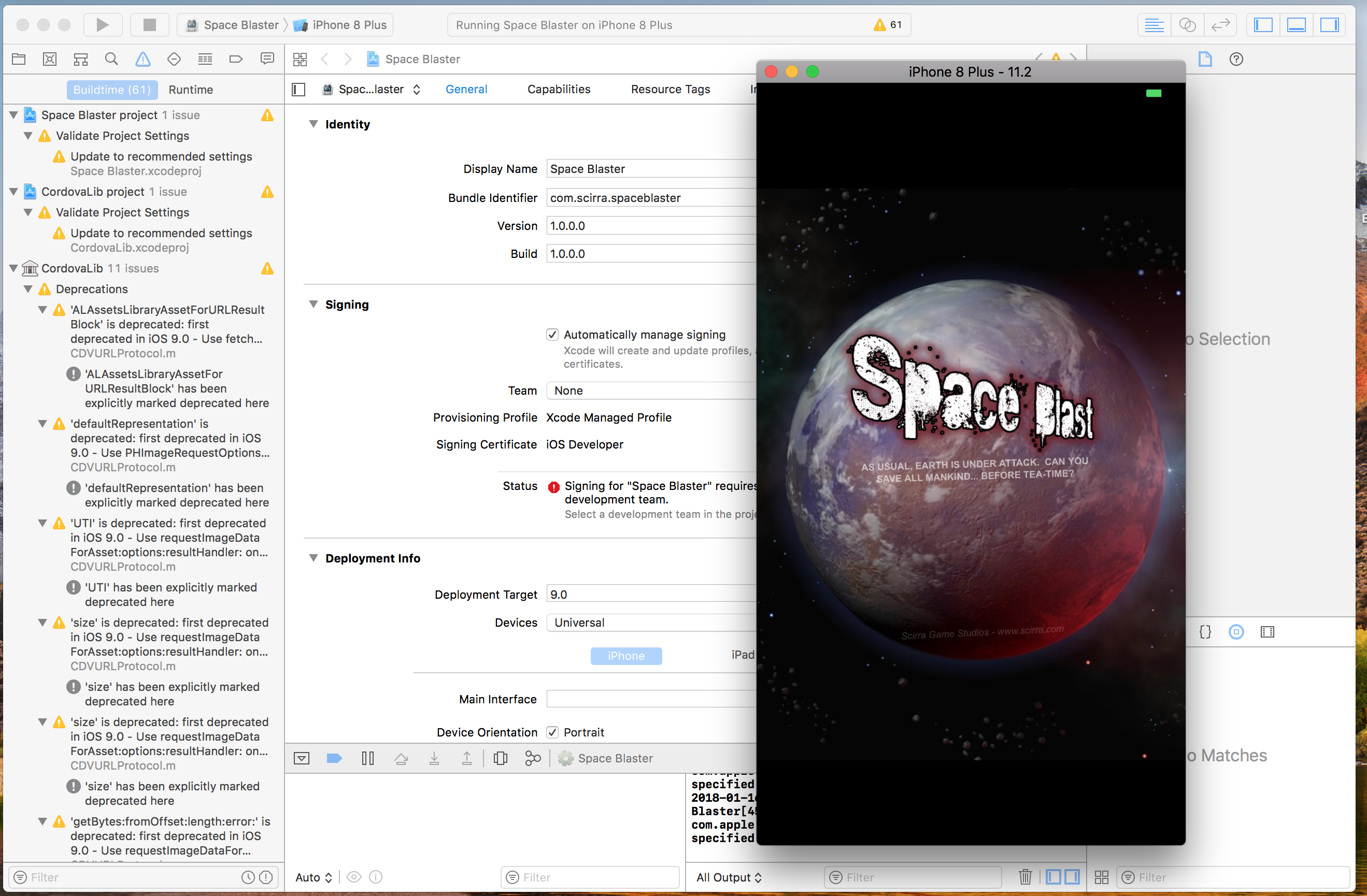Click the Stop button in the toolbar
Image resolution: width=1367 pixels, height=896 pixels.
(149, 25)
